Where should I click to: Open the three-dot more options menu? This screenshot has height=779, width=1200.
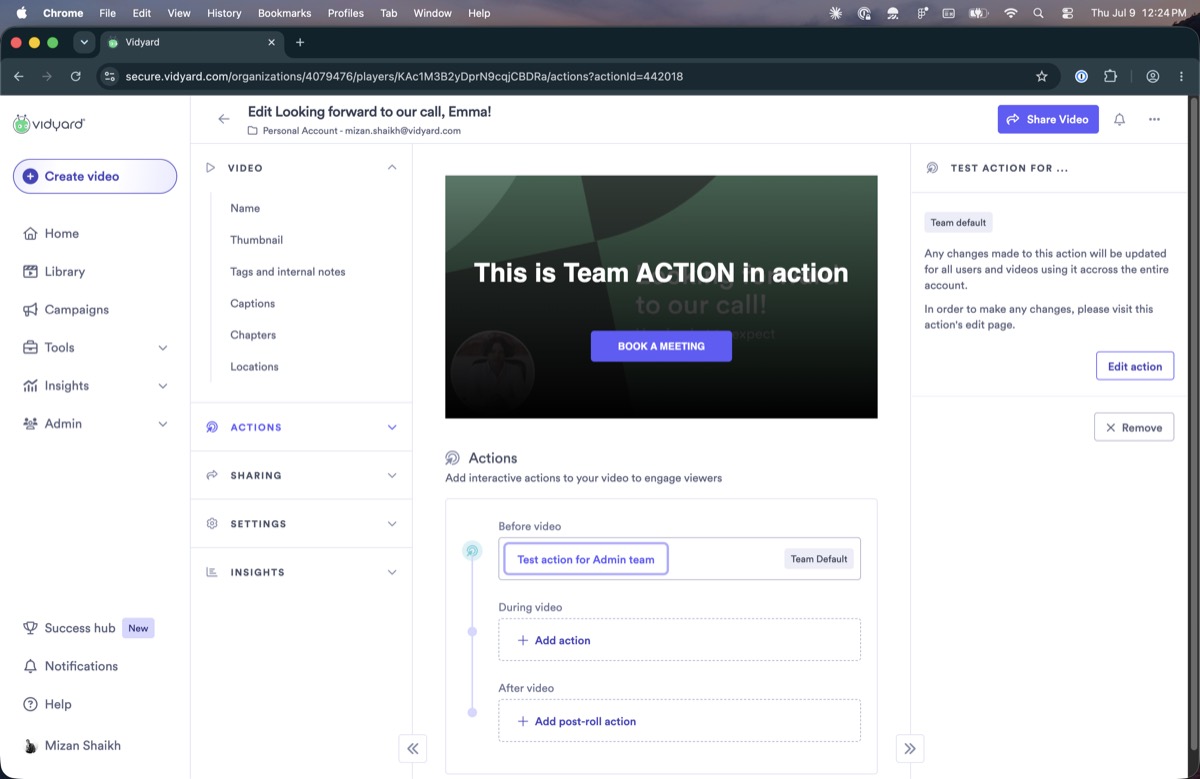[1154, 119]
